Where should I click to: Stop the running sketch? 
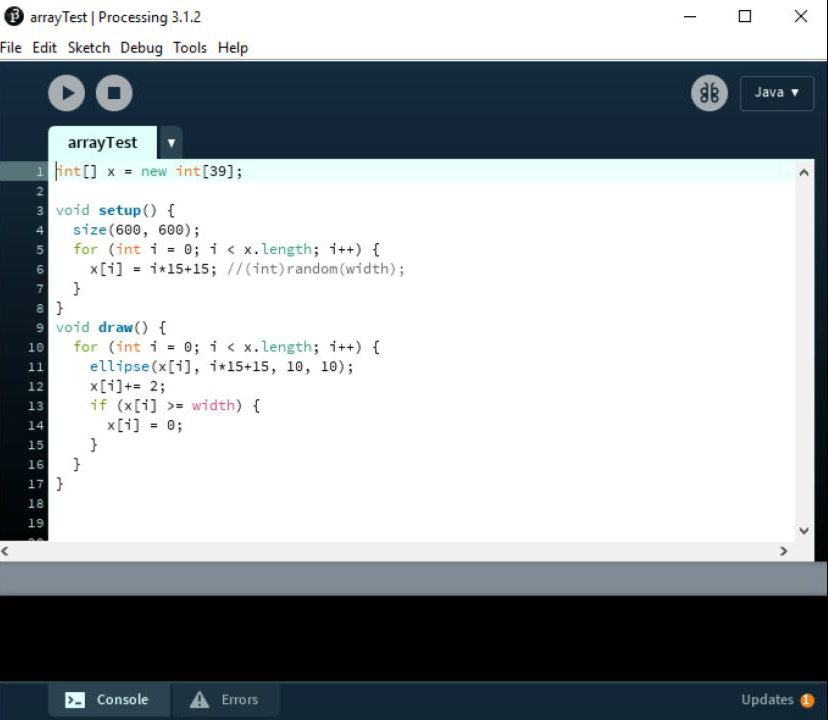point(114,93)
